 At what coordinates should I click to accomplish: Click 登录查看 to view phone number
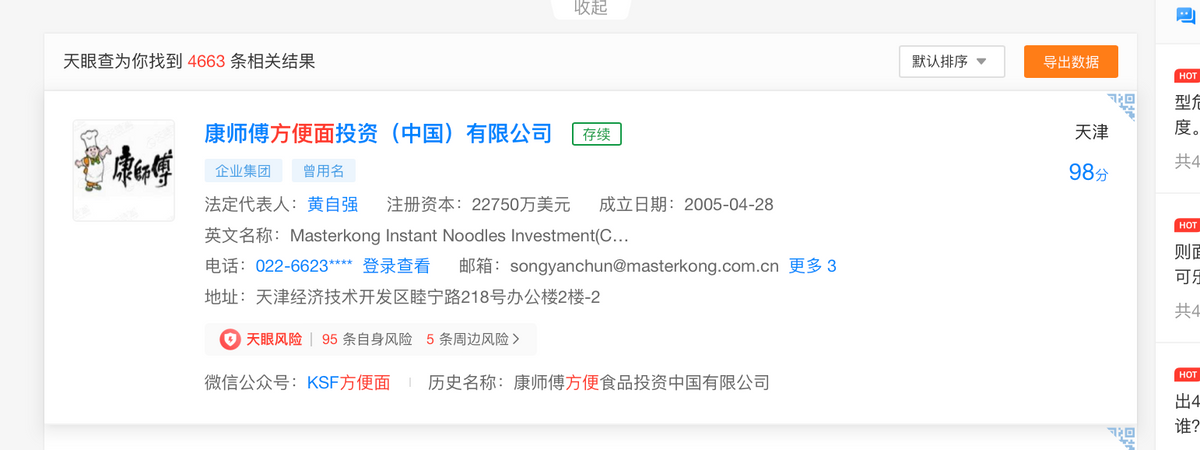point(396,266)
